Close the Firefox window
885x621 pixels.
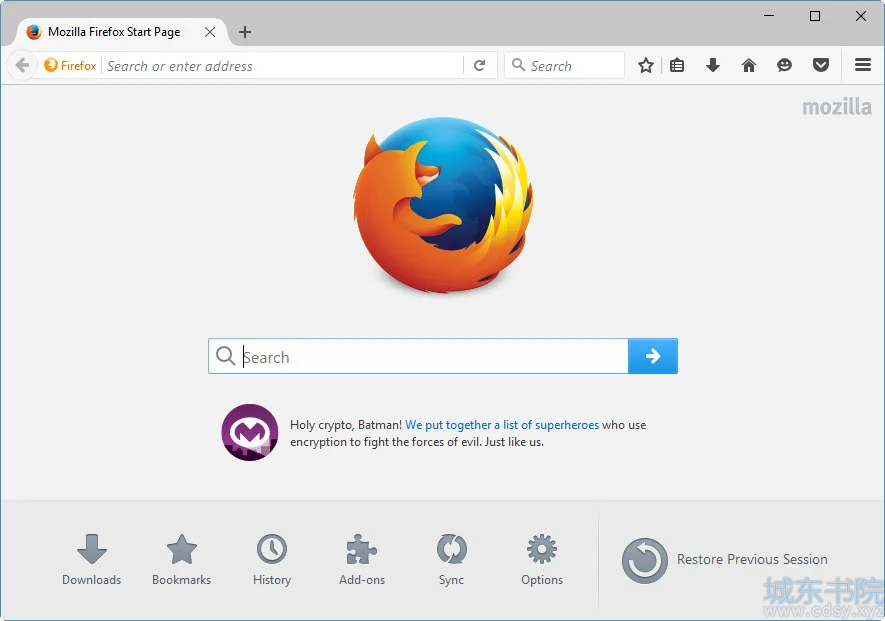861,16
